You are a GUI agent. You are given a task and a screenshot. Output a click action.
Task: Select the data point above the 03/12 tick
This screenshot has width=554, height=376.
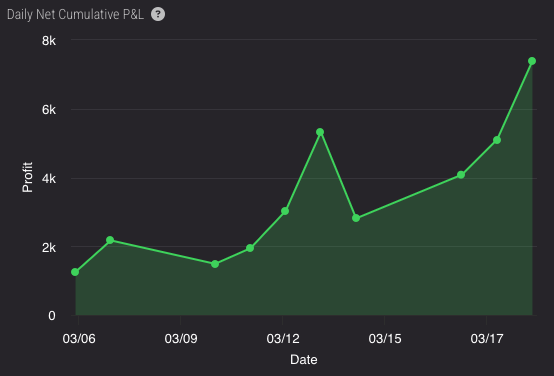(x=285, y=211)
